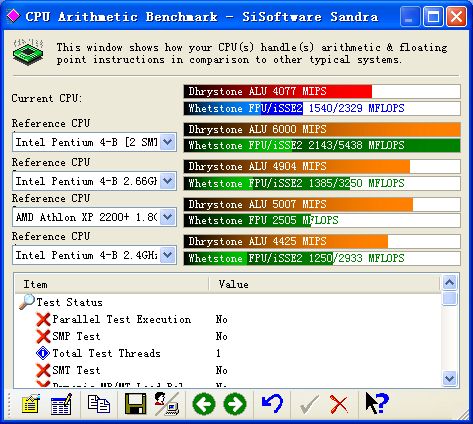Activate the What's This help cursor icon
This screenshot has height=424, width=473.
click(377, 403)
